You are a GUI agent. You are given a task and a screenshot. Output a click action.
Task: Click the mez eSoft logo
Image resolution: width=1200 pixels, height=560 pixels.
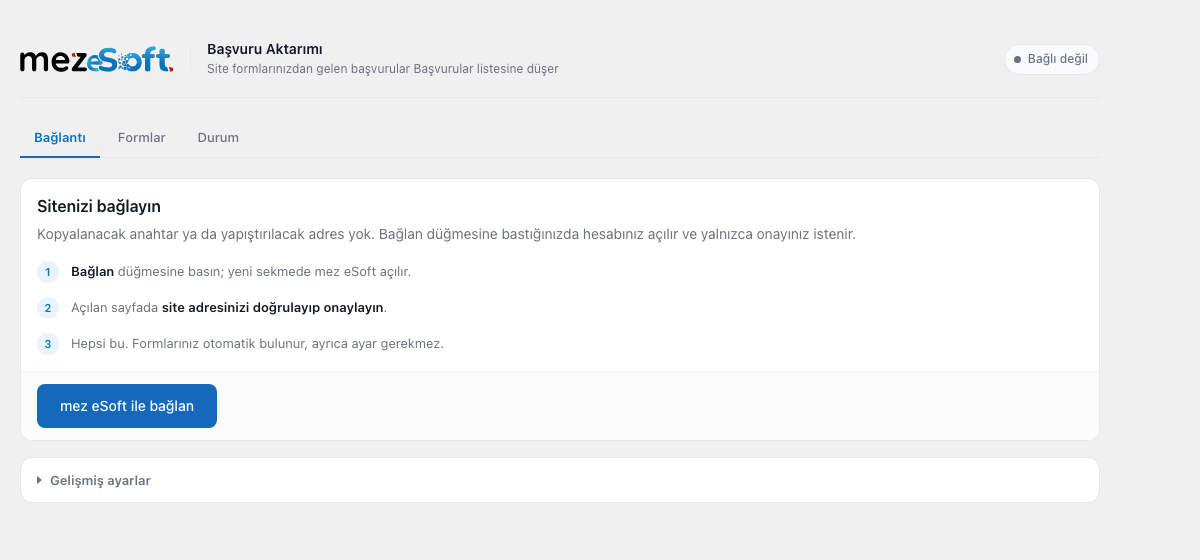click(x=97, y=60)
